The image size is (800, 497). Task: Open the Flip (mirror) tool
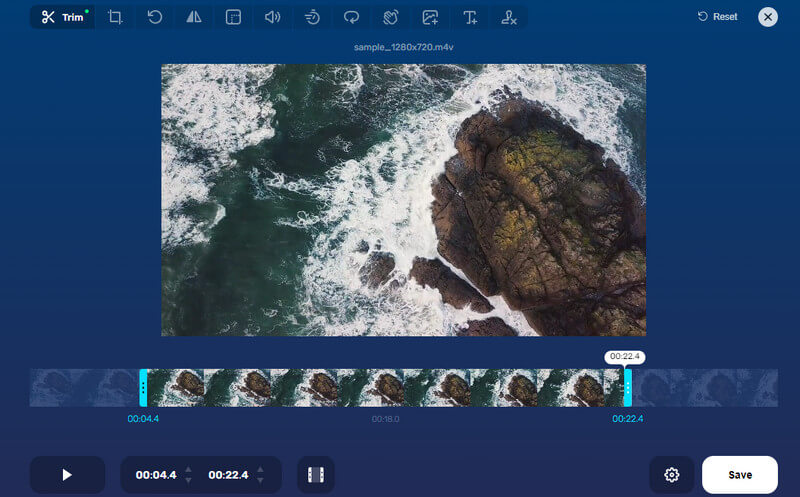click(x=194, y=17)
